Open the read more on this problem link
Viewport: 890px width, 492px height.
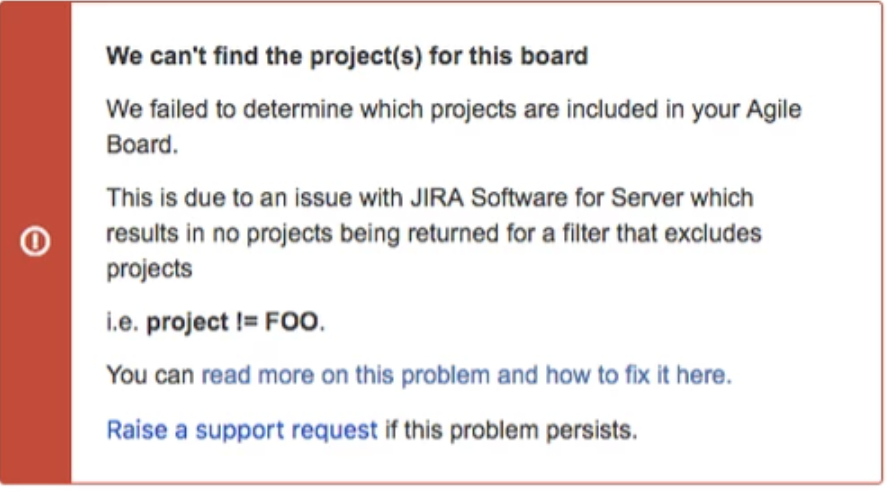click(x=466, y=376)
